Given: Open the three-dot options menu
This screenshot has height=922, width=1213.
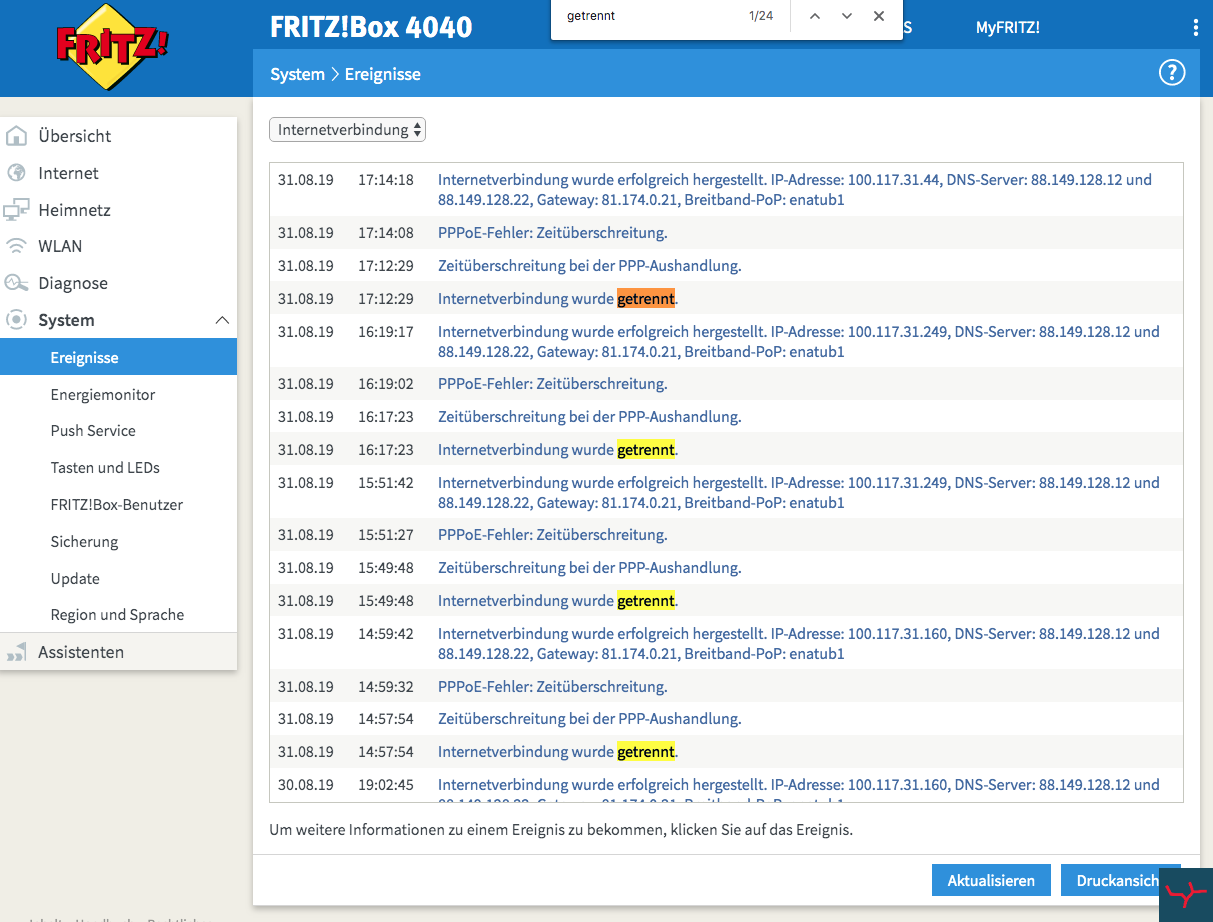Looking at the screenshot, I should click(x=1196, y=28).
